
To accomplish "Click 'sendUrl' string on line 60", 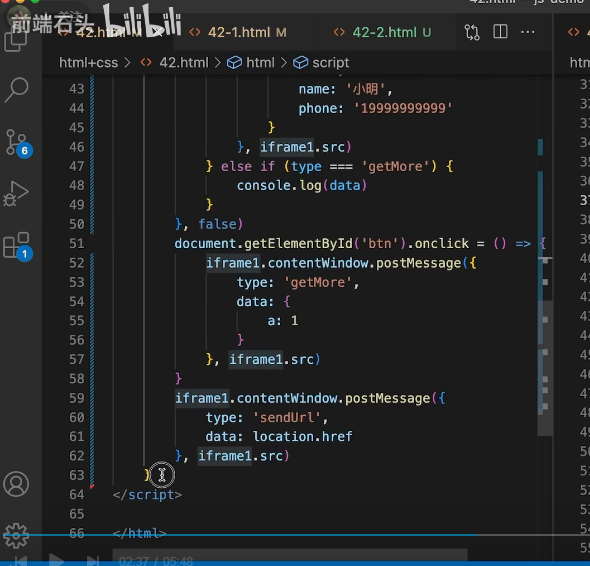I will click(287, 417).
